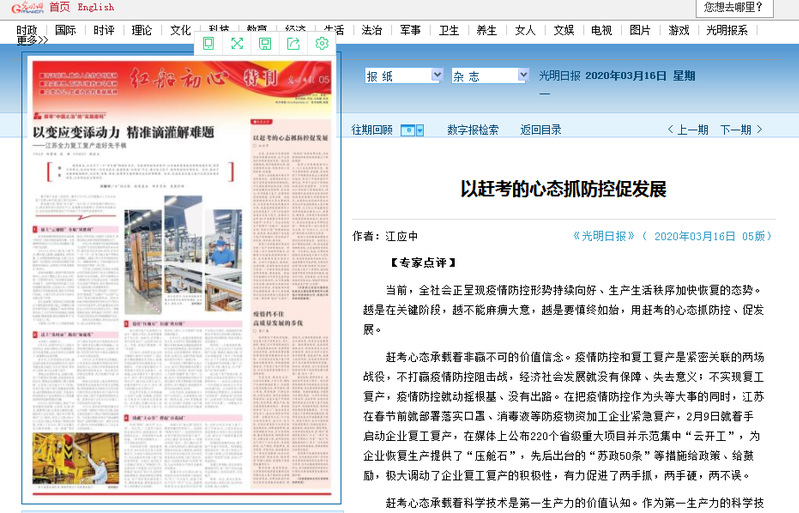Viewport: 799px width, 513px height.
Task: Click 返回目录 link
Action: pyautogui.click(x=541, y=130)
